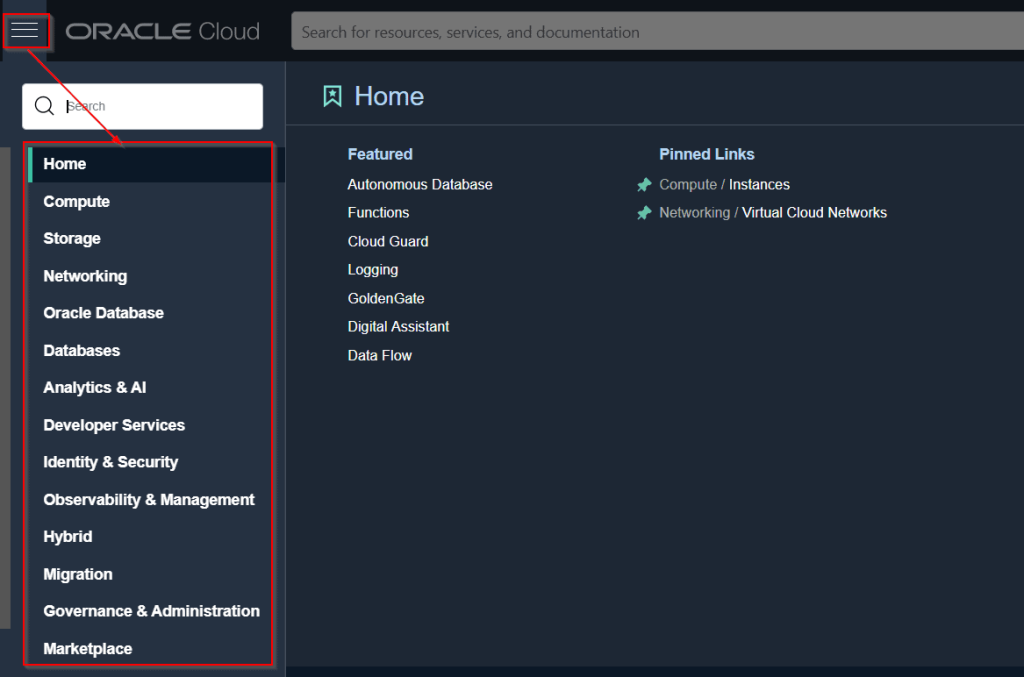The image size is (1024, 677).
Task: Open Cloud Guard from Featured
Action: [x=388, y=241]
